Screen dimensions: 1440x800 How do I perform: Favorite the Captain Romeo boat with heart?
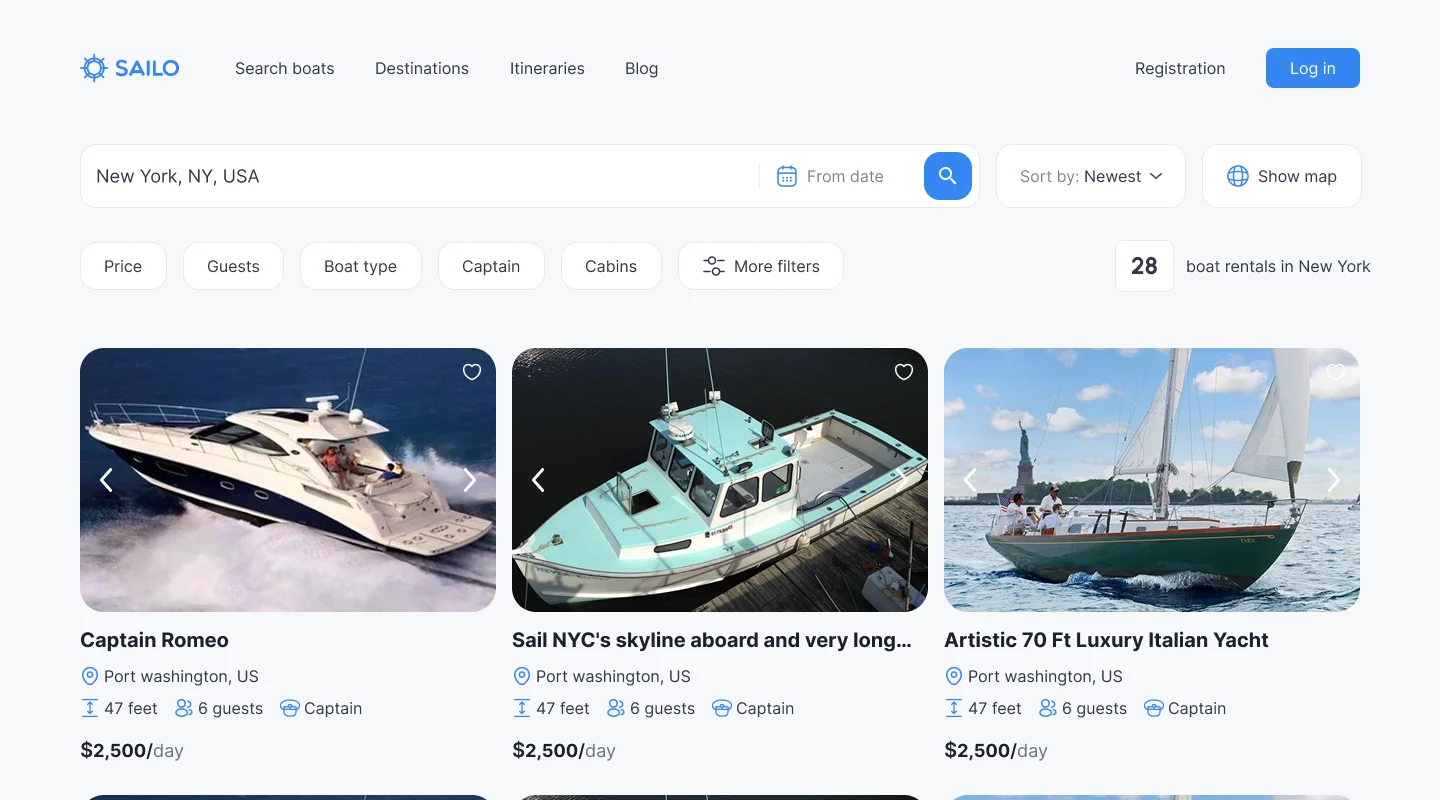[472, 372]
